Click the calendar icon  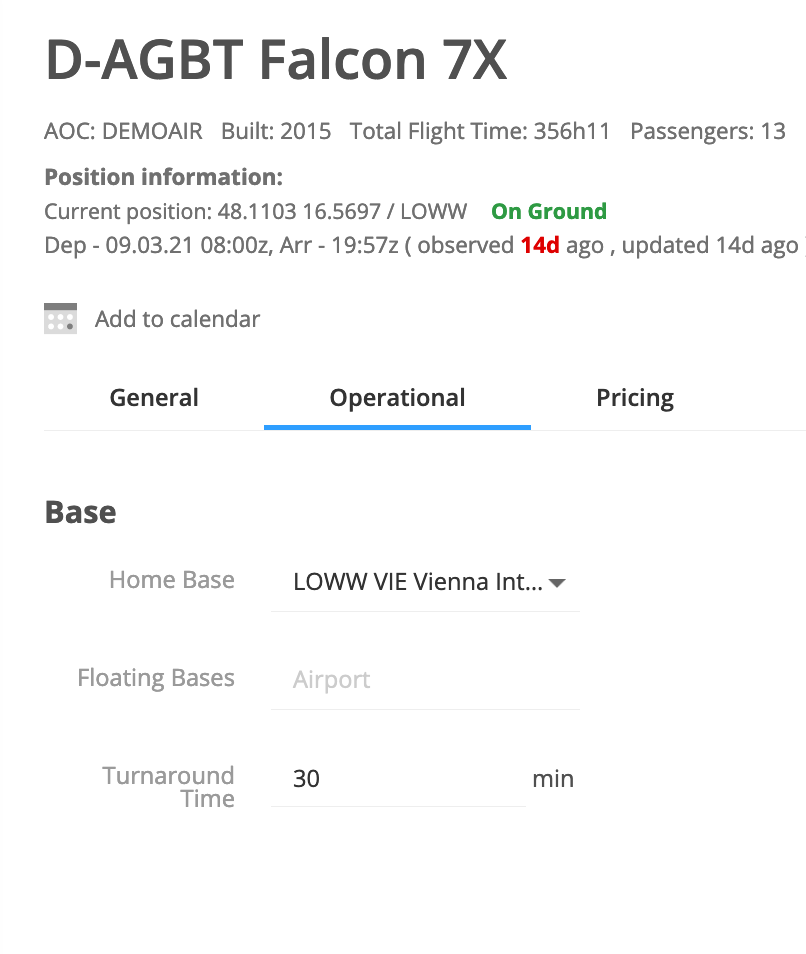61,318
